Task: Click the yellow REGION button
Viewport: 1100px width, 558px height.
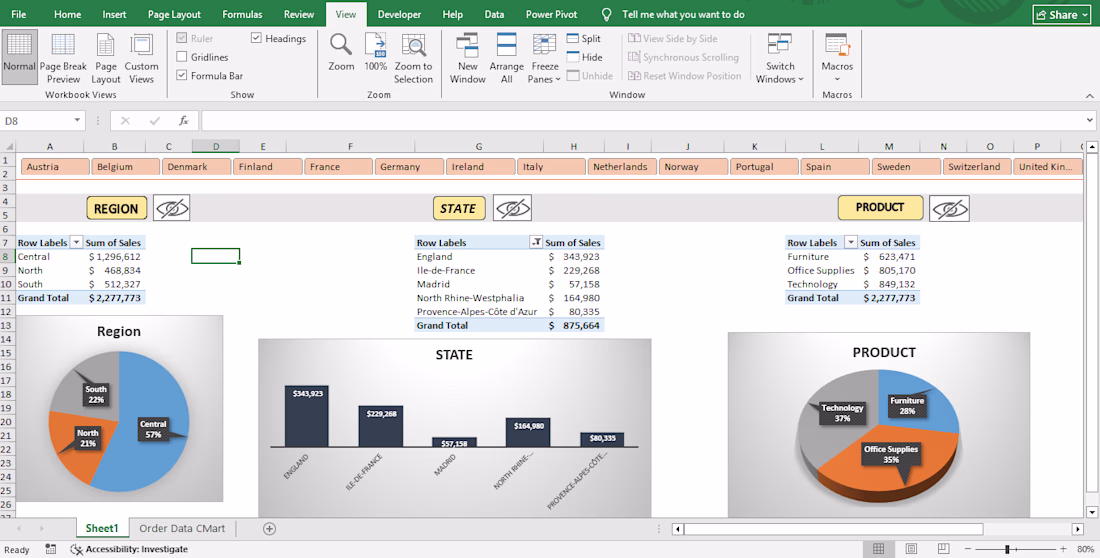Action: [x=116, y=208]
